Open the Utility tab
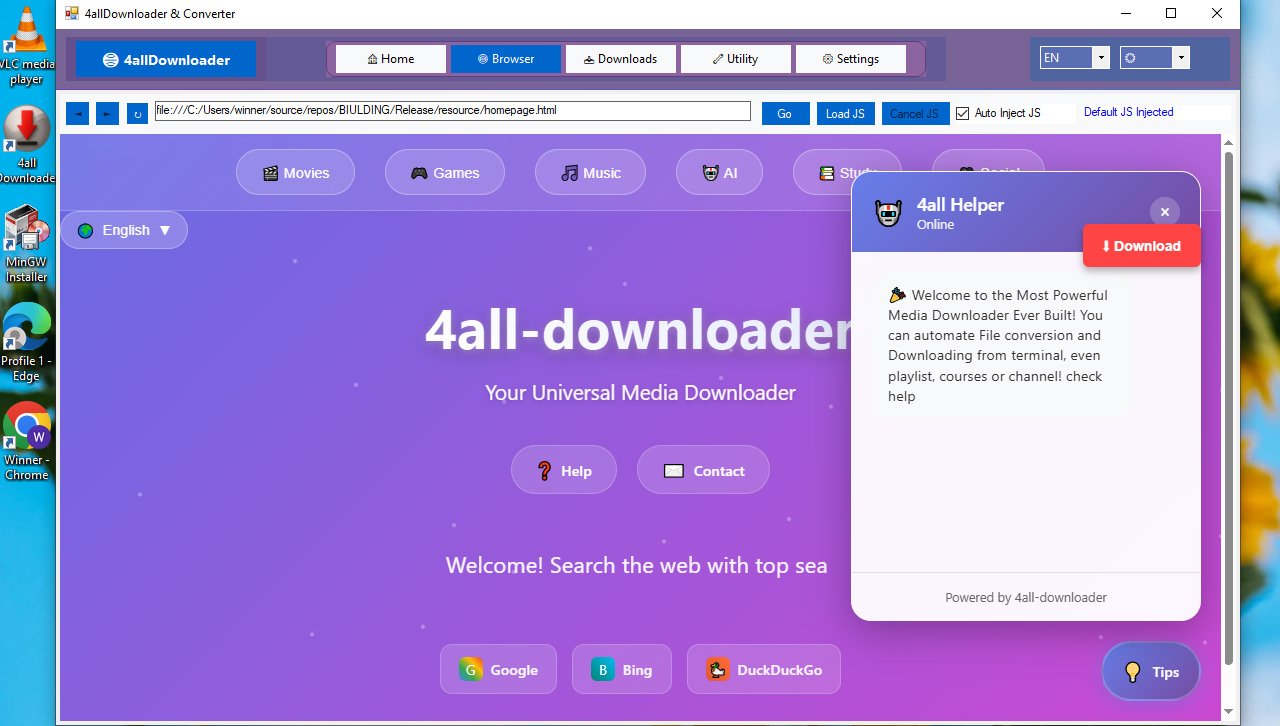 click(x=735, y=59)
